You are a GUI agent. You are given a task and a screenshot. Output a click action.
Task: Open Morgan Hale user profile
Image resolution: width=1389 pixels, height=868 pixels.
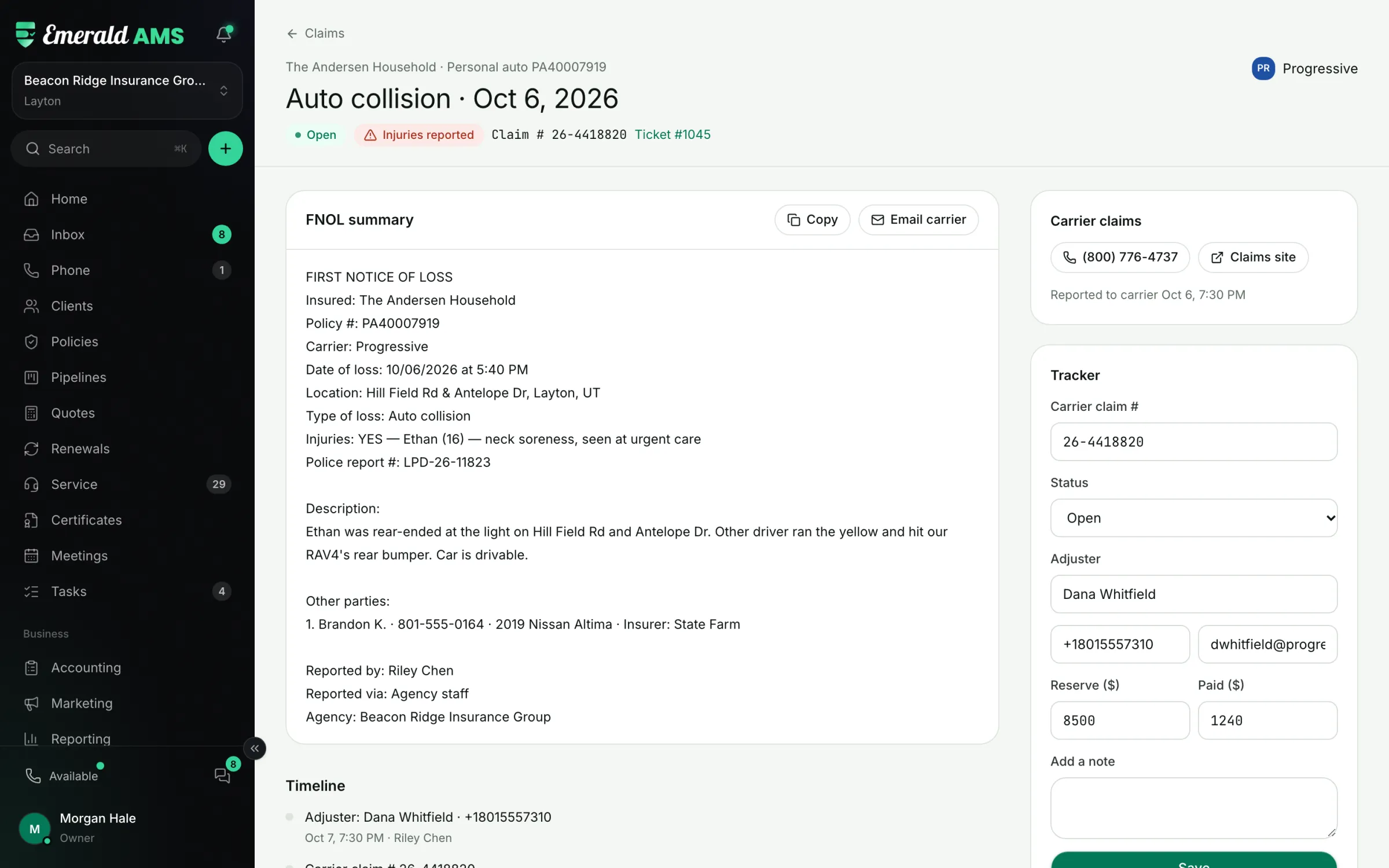pos(127,827)
